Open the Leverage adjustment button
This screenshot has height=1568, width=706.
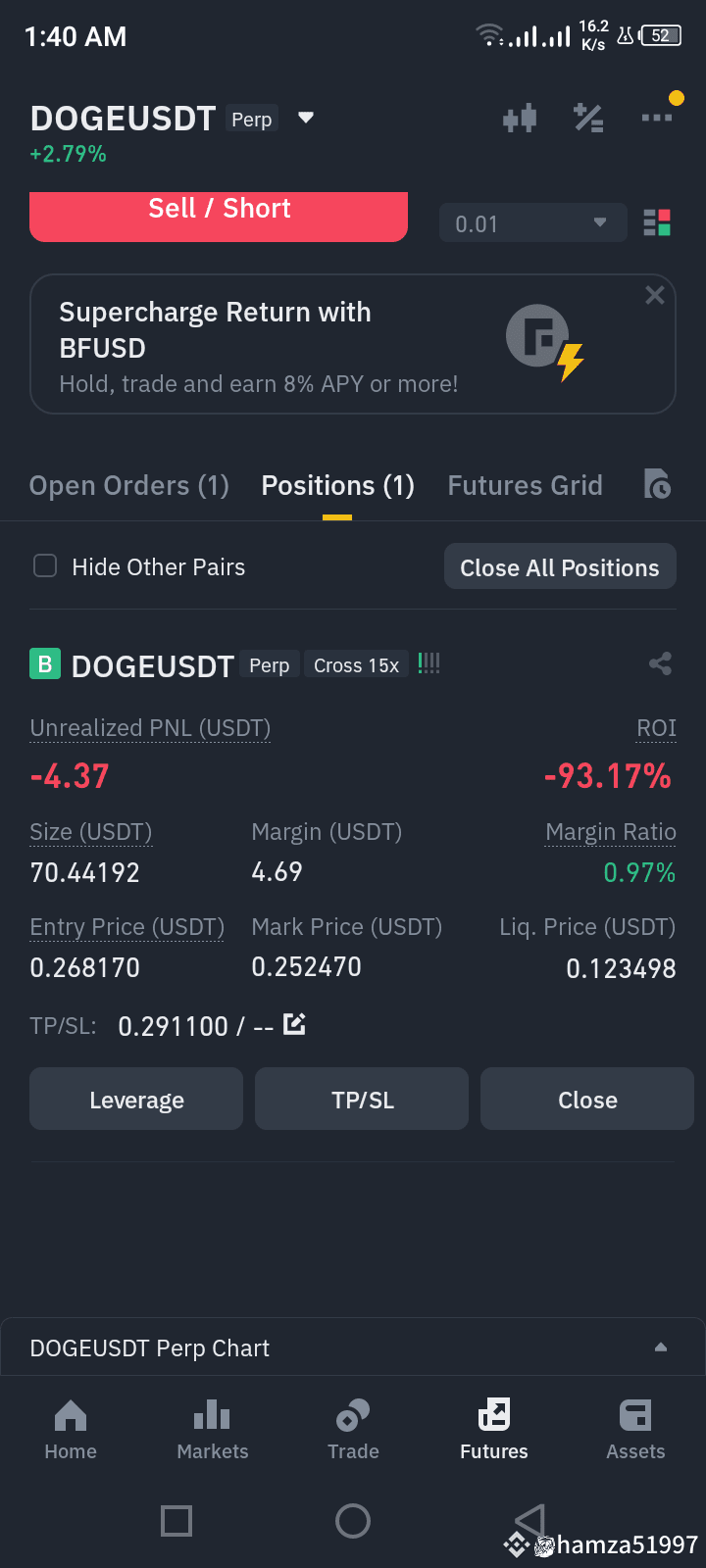point(136,1099)
